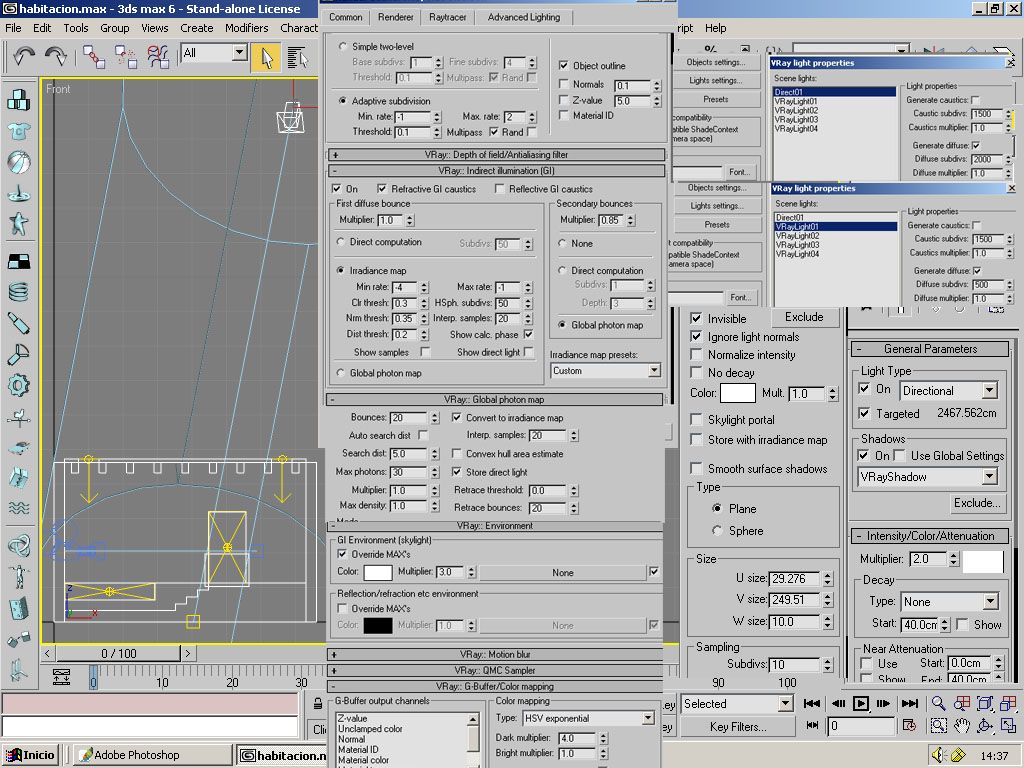
Task: Open the selection filter All dropdown
Action: 240,53
